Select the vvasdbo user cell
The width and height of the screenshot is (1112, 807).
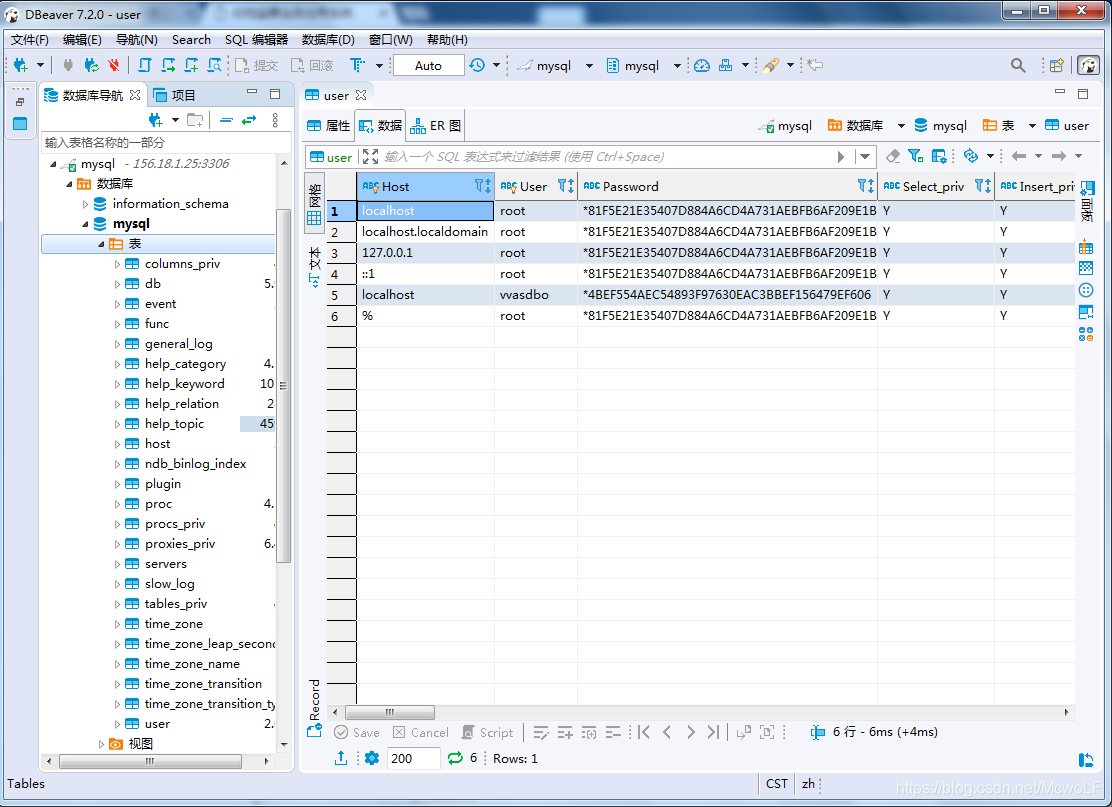(535, 294)
